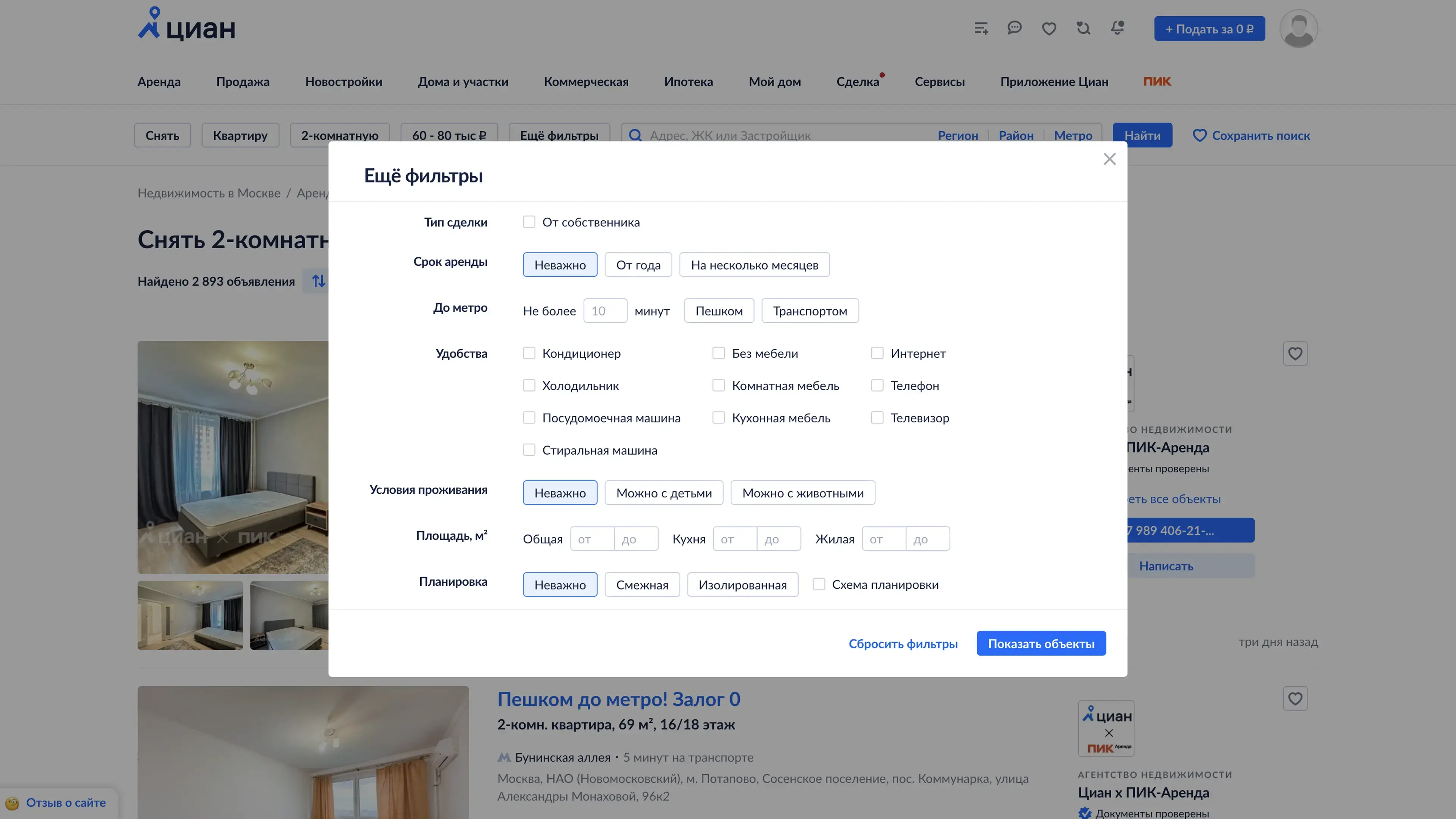Open the 2-комнатную room filter dropdown
This screenshot has width=1456, height=819.
pos(339,135)
